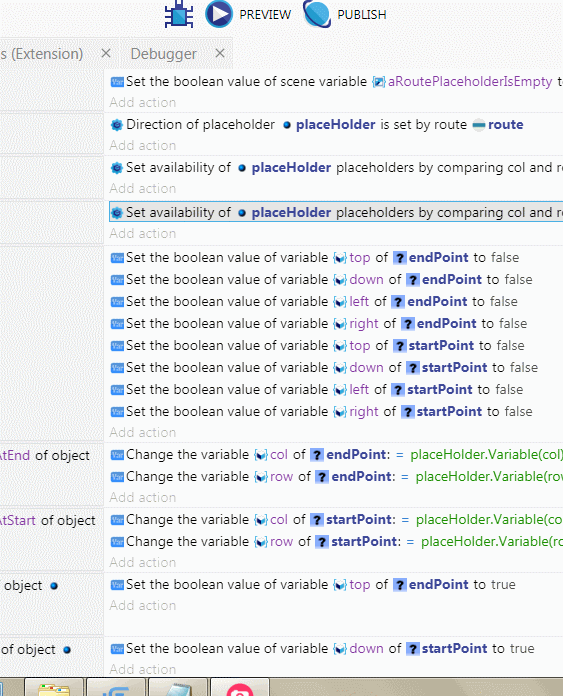Screen dimensions: 563x696
Task: Select top of endPoint to true action
Action: click(313, 585)
